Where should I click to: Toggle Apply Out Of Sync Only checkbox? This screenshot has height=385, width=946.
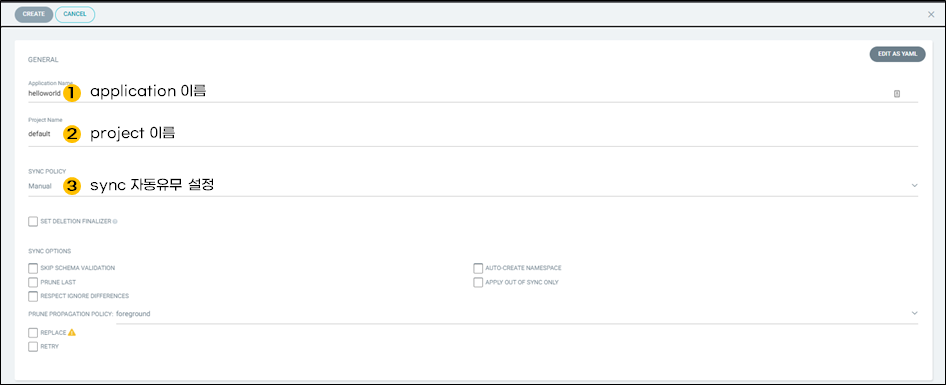coord(478,282)
